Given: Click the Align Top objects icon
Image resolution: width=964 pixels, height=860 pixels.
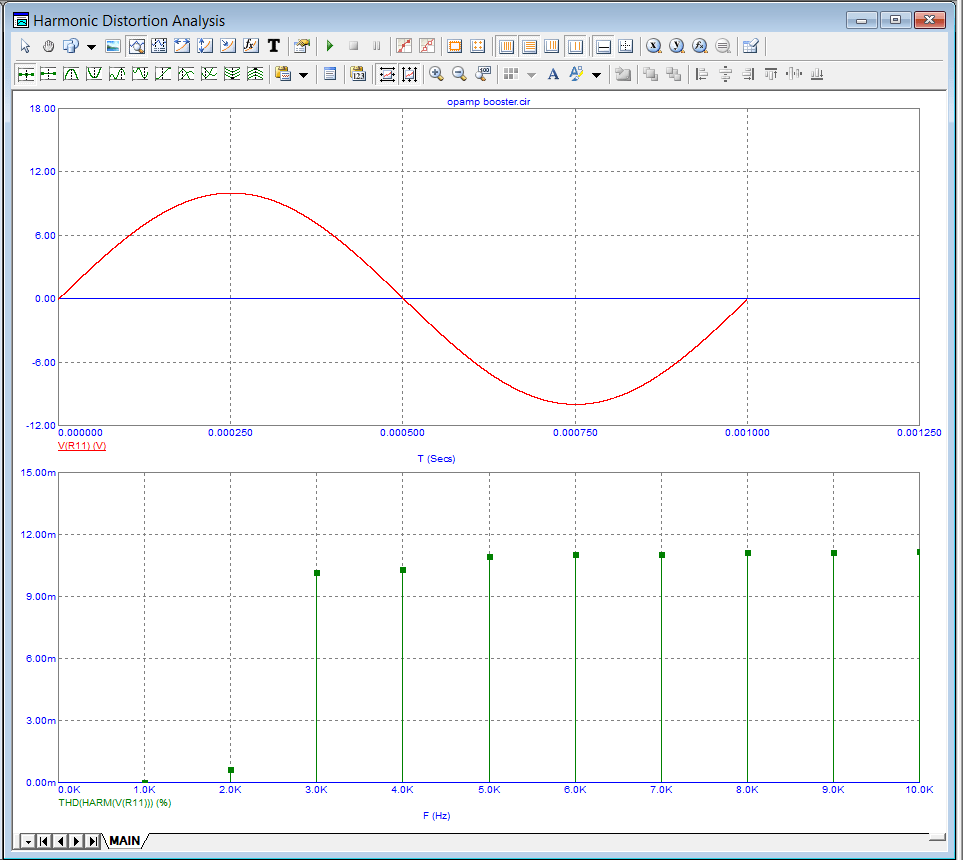Looking at the screenshot, I should click(771, 74).
